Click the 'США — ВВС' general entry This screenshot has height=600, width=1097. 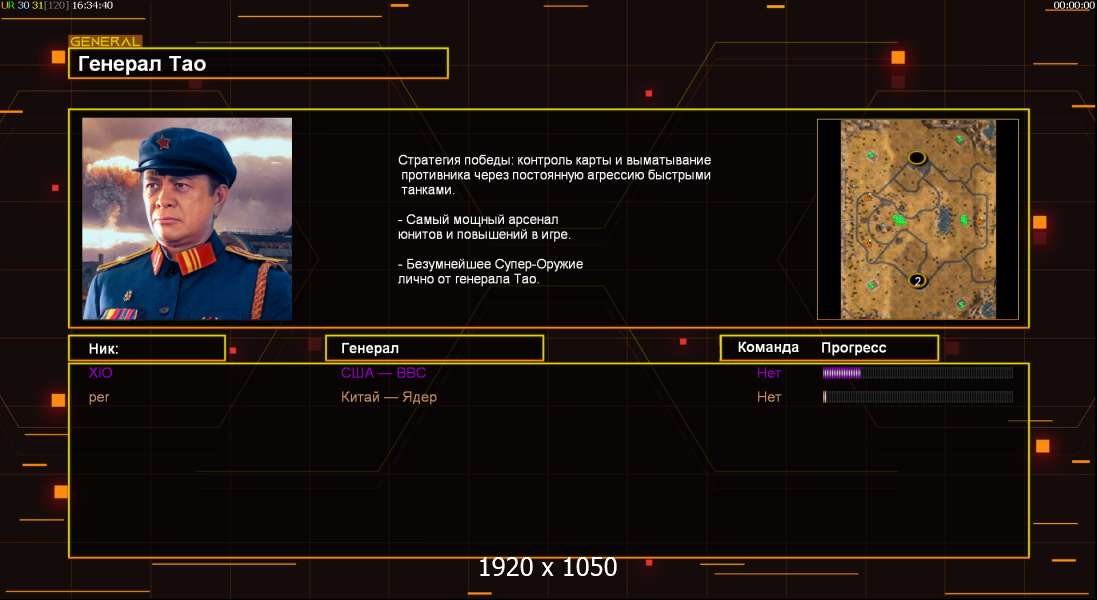tap(383, 373)
